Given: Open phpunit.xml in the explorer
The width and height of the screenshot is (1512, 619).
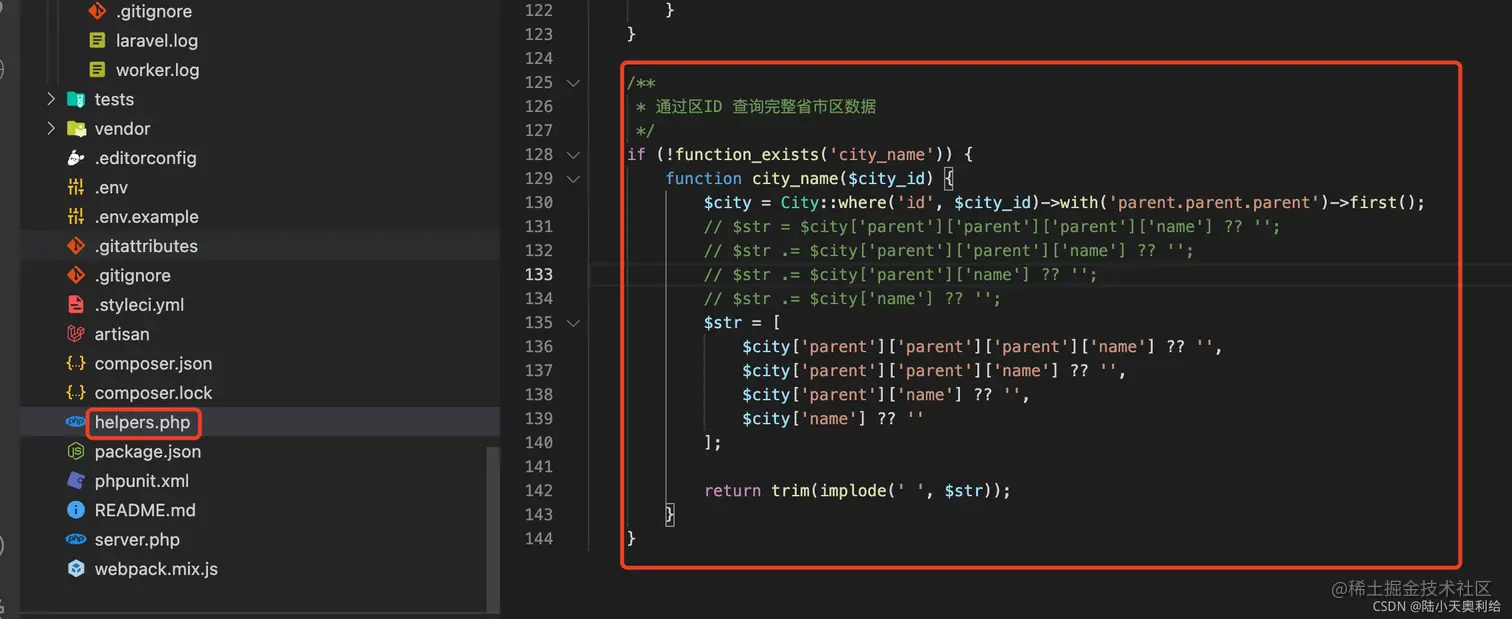Looking at the screenshot, I should tap(142, 480).
